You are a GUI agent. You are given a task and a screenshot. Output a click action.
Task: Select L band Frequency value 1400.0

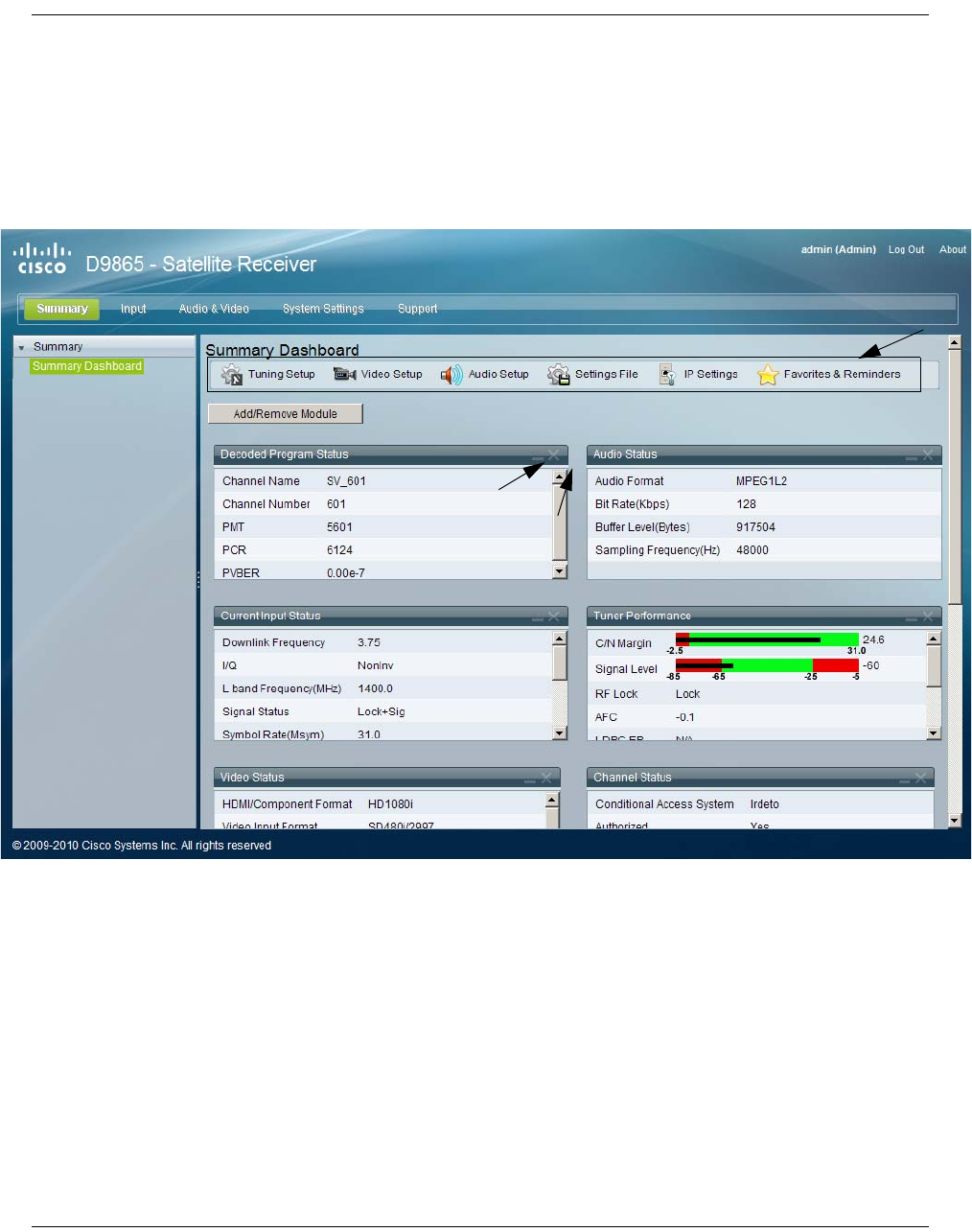tap(375, 688)
